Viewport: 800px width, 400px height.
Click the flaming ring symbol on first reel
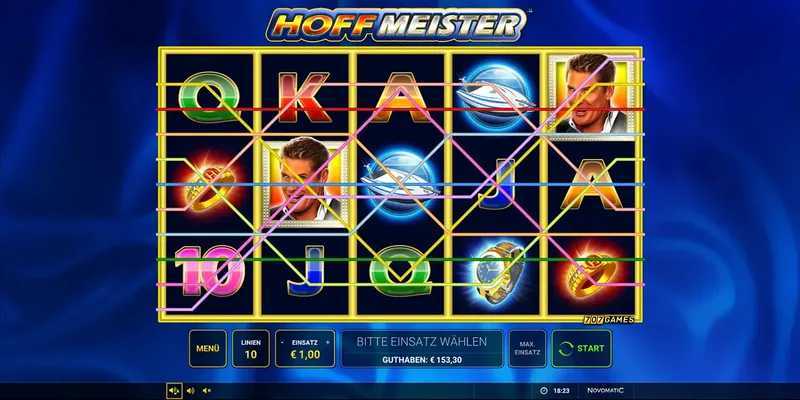210,183
